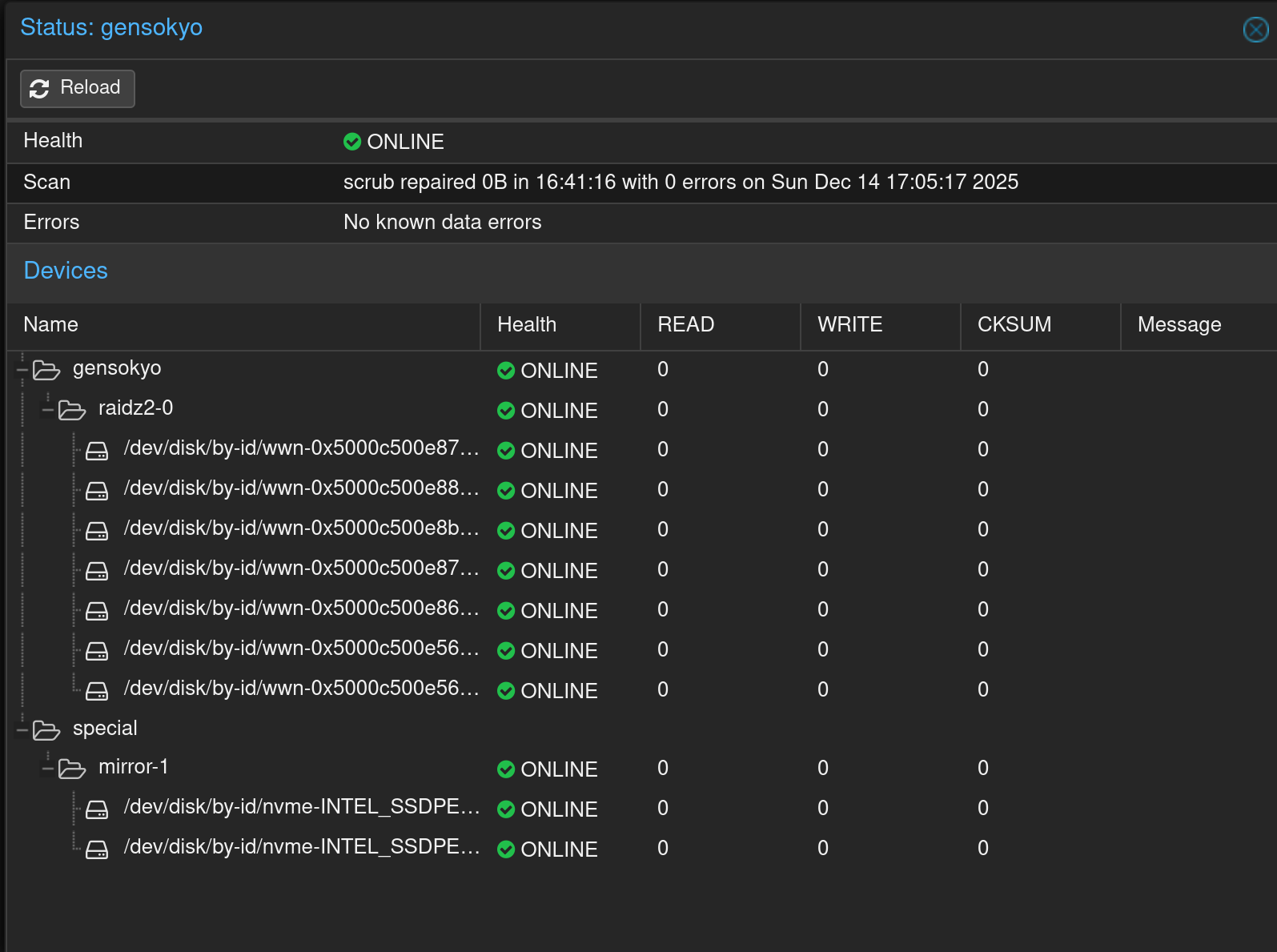Click the Health label in summary
Image resolution: width=1277 pixels, height=952 pixels.
click(53, 141)
